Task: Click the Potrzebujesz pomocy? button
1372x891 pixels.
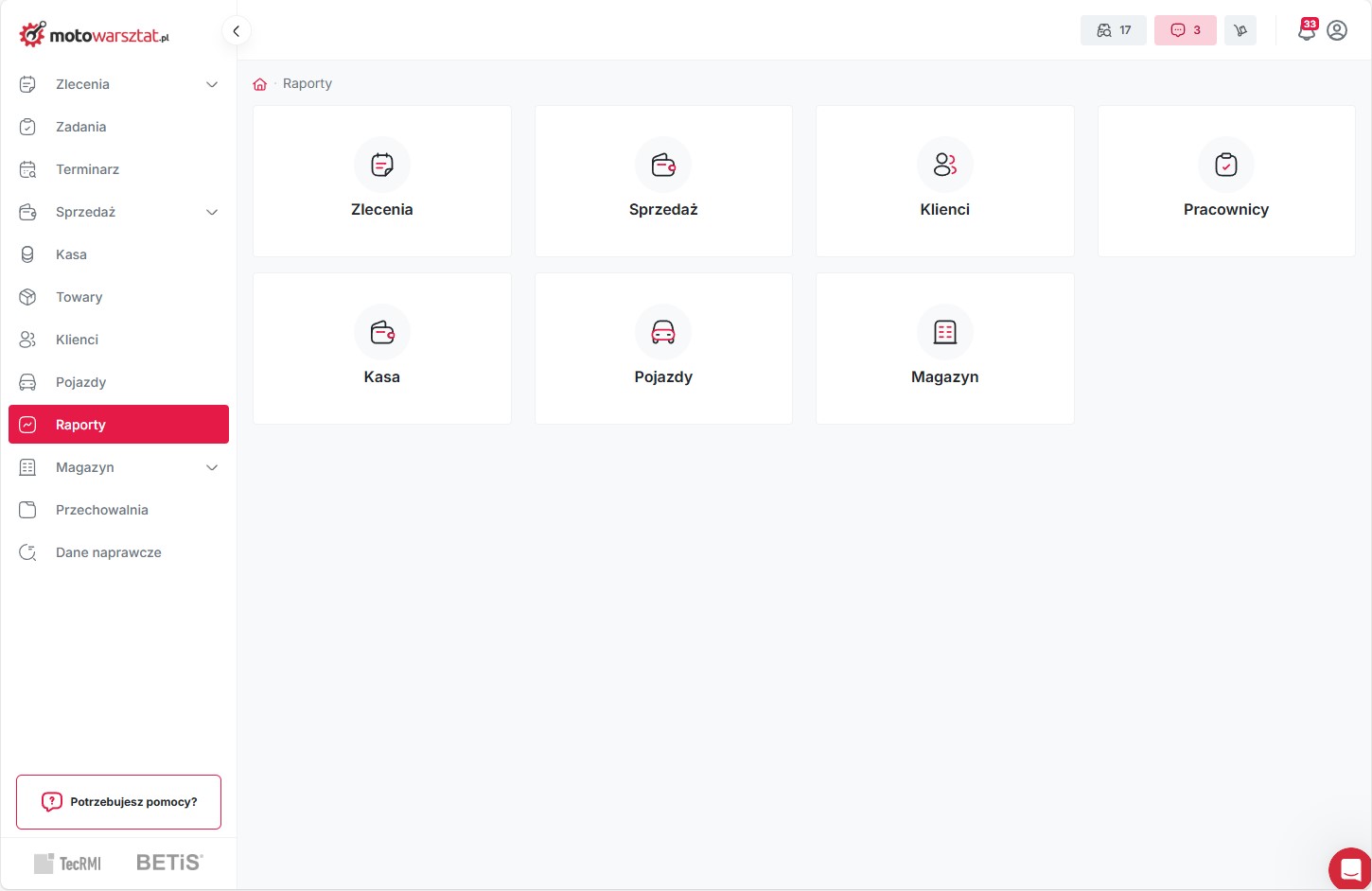Action: point(118,802)
